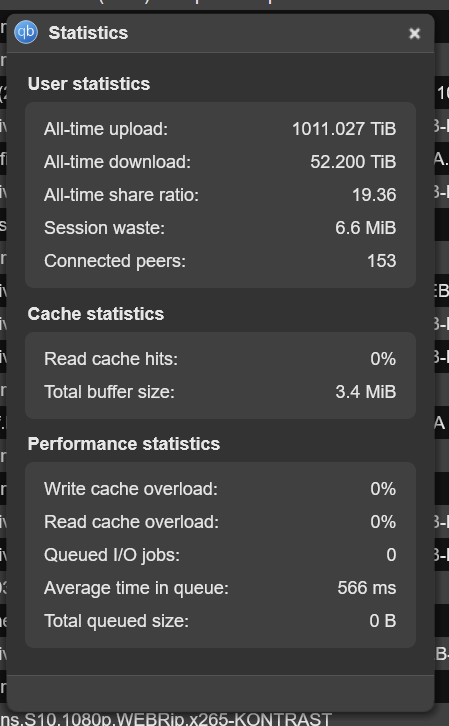Image resolution: width=449 pixels, height=726 pixels.
Task: Close the Statistics dialog
Action: (x=414, y=33)
